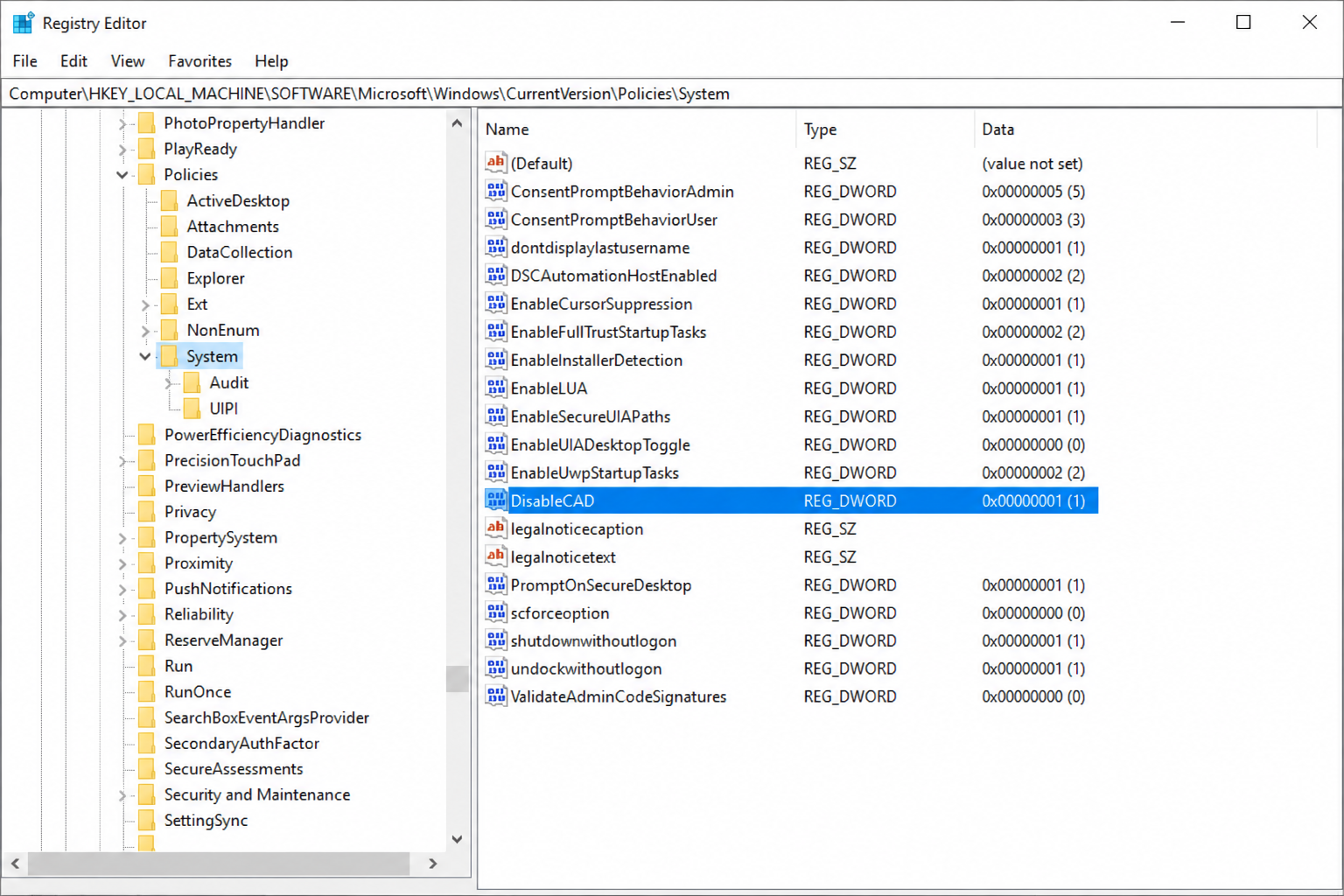Collapse the Policies key in tree

[122, 174]
